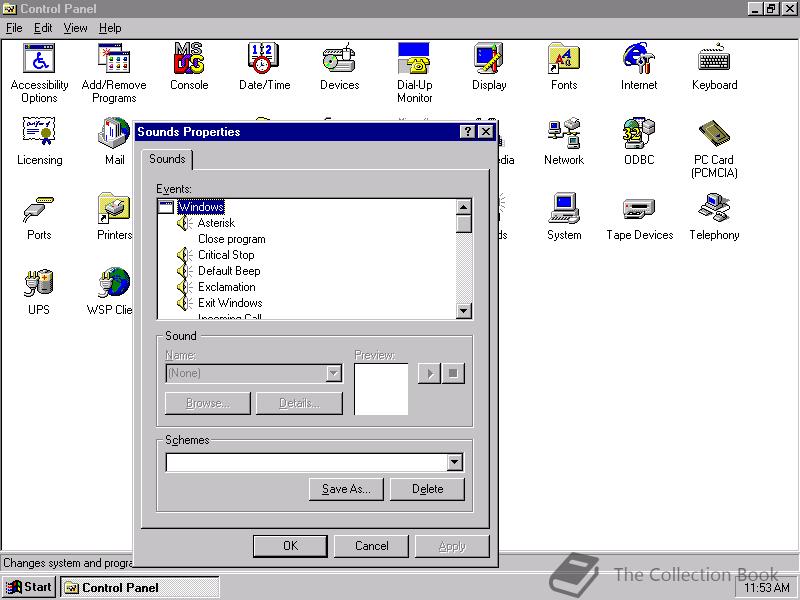This screenshot has width=800, height=600.
Task: Click the Default Beep speaker icon
Action: pos(184,271)
